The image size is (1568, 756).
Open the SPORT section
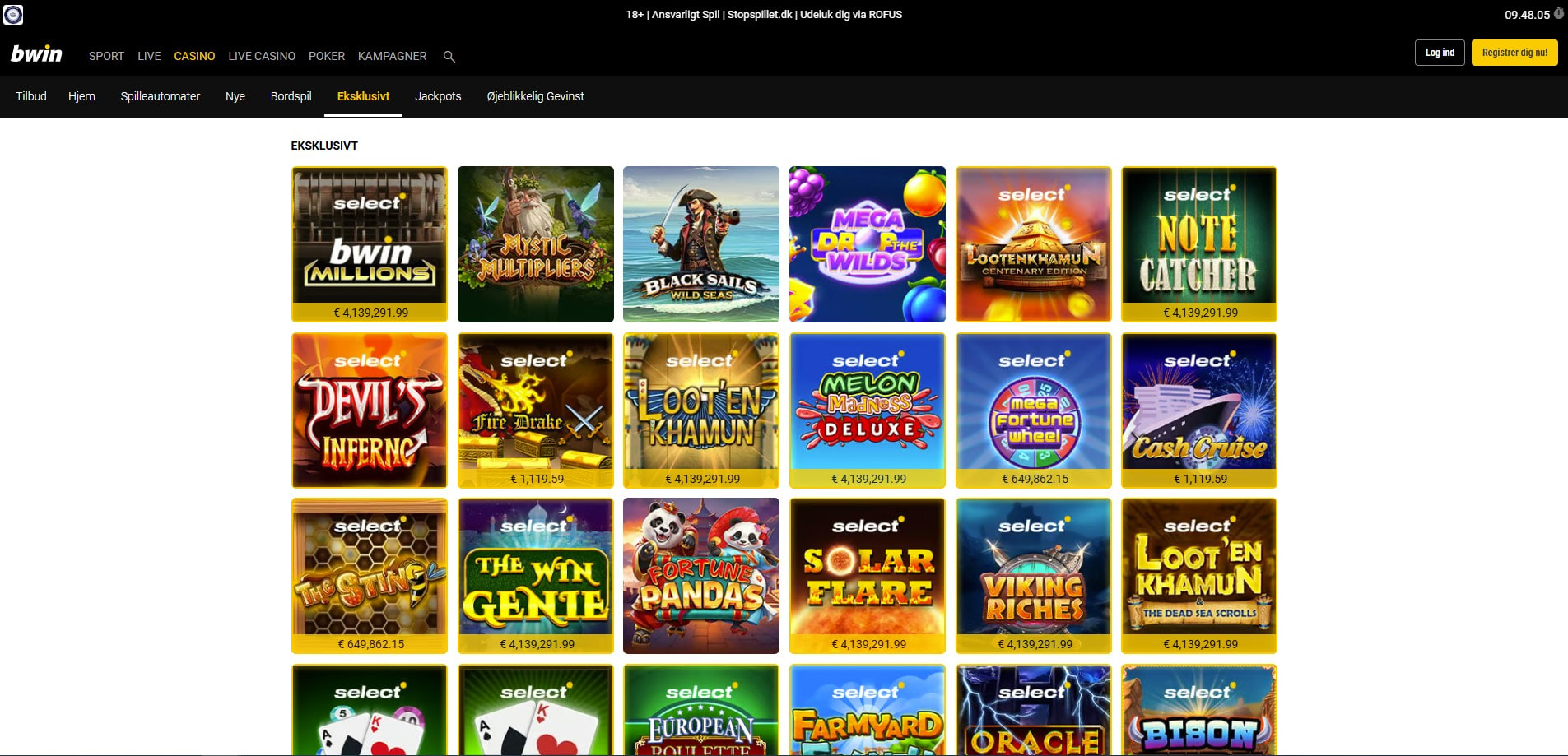(106, 56)
